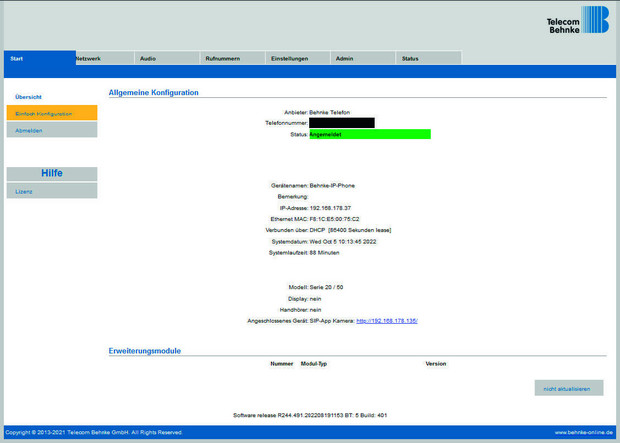Click the Version column header
The width and height of the screenshot is (620, 443).
point(435,363)
